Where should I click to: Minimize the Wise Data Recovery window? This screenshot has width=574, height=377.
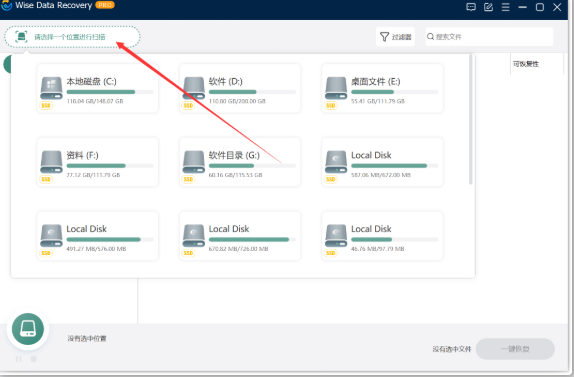click(x=522, y=7)
